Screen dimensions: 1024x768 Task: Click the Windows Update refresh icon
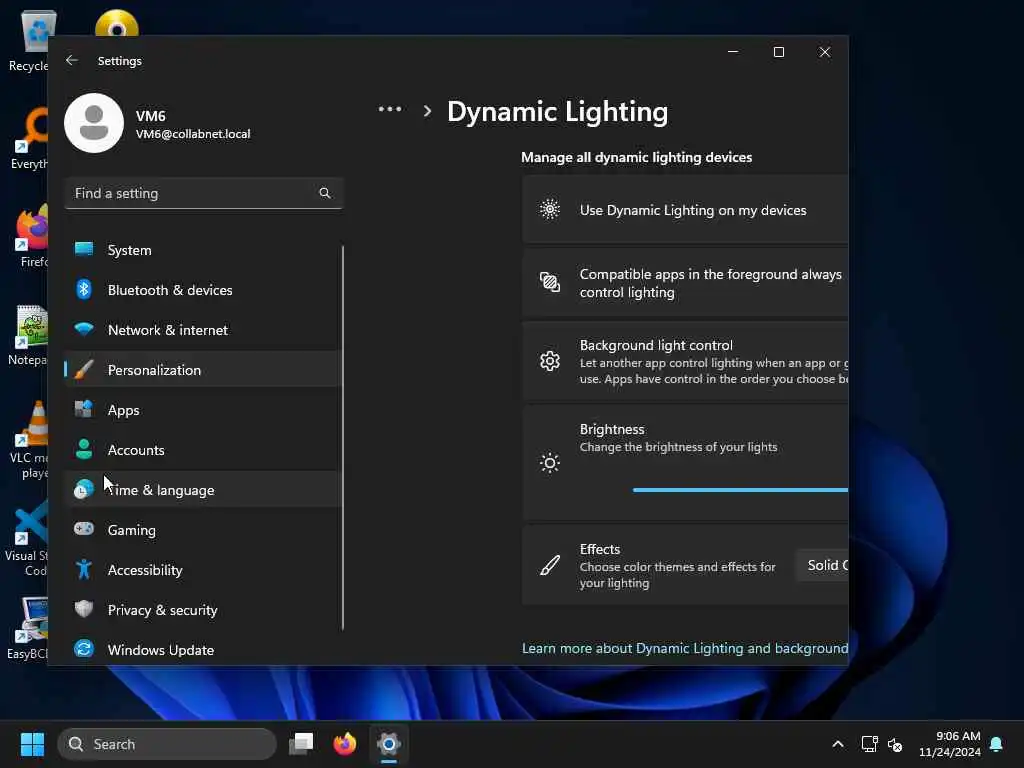[84, 649]
